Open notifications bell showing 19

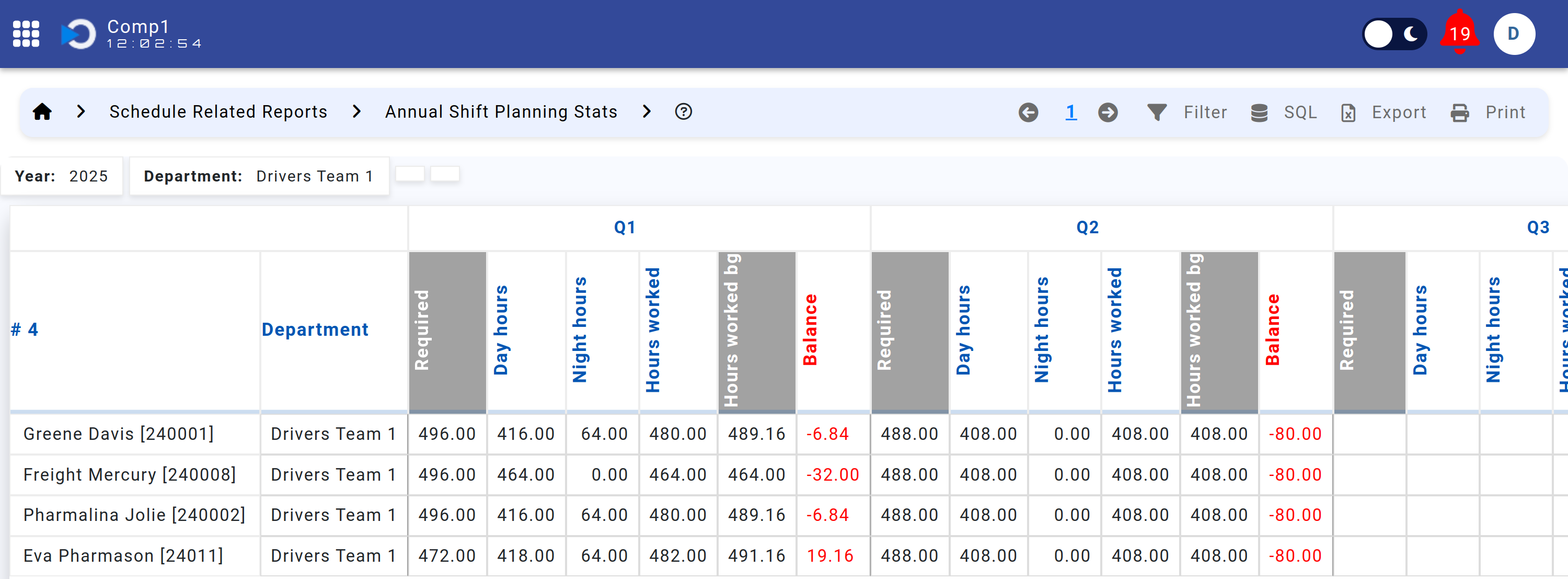pyautogui.click(x=1460, y=33)
